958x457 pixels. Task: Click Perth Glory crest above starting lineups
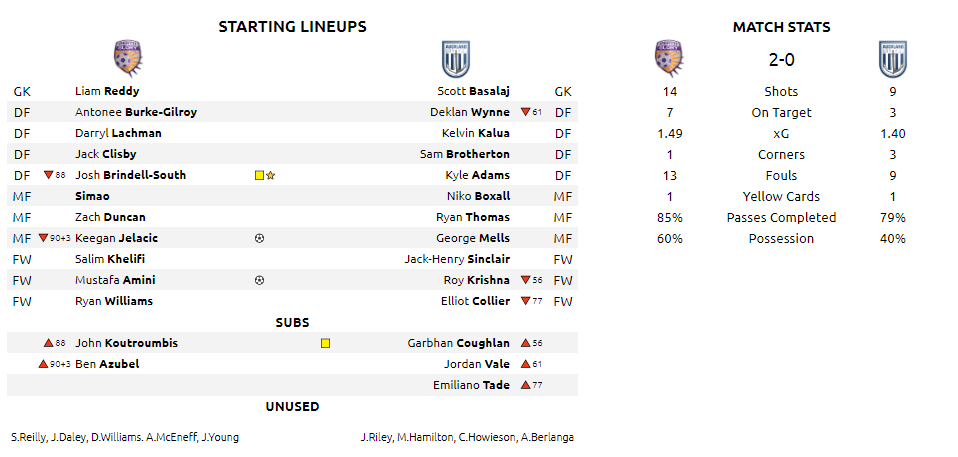(x=128, y=59)
